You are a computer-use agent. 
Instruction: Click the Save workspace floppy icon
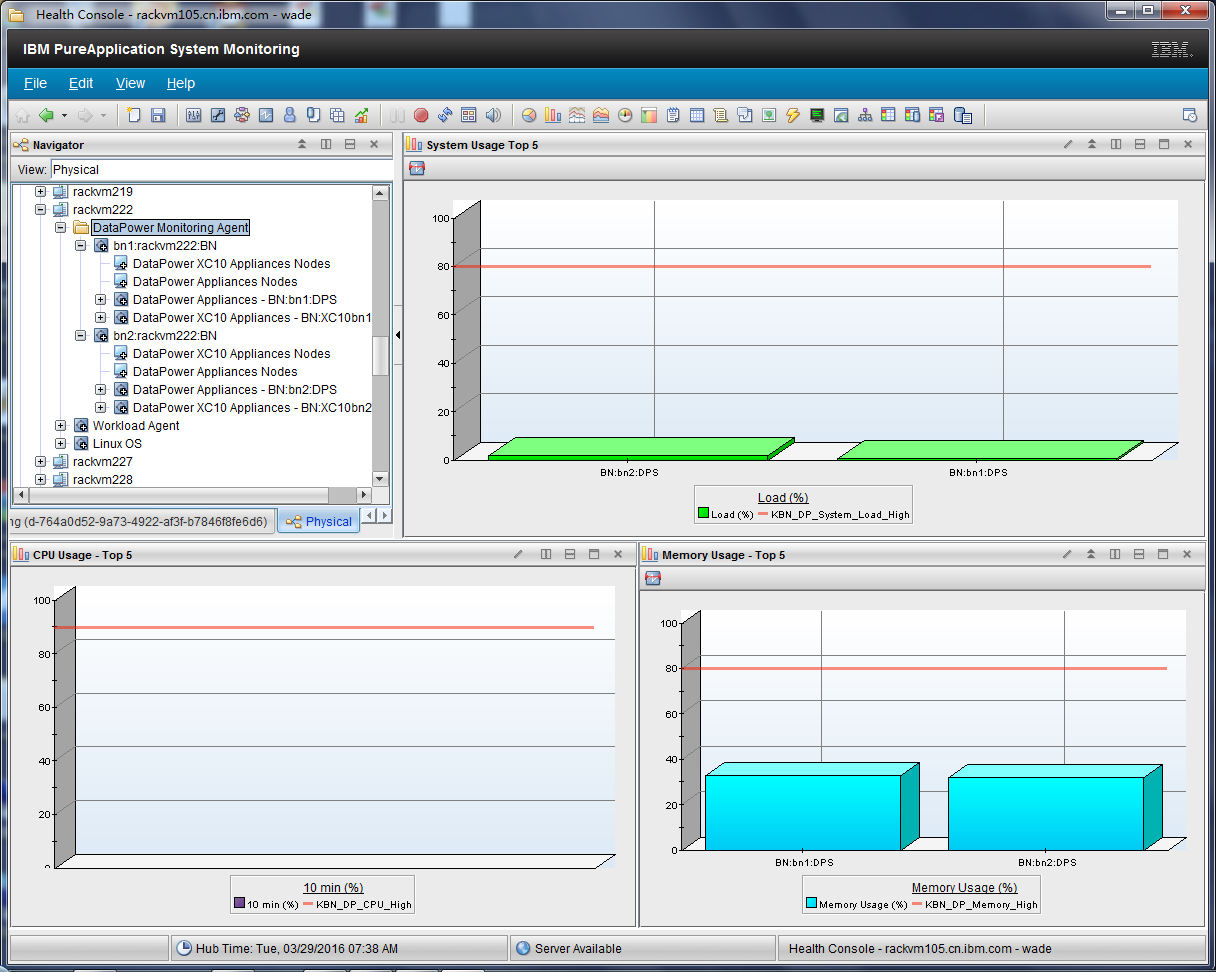click(158, 115)
